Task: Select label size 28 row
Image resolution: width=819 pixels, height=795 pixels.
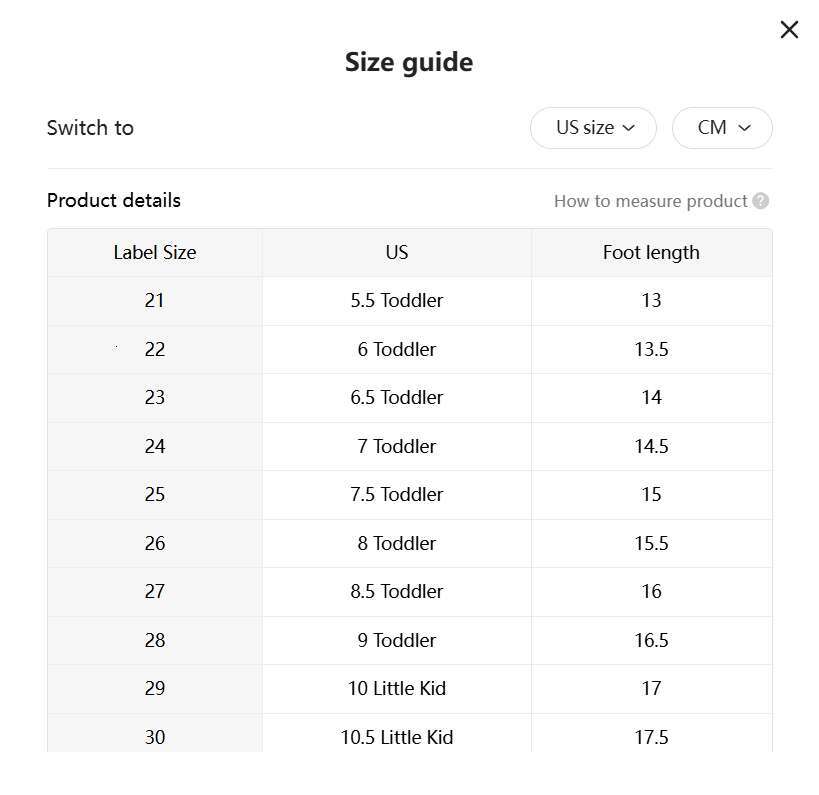Action: [410, 640]
